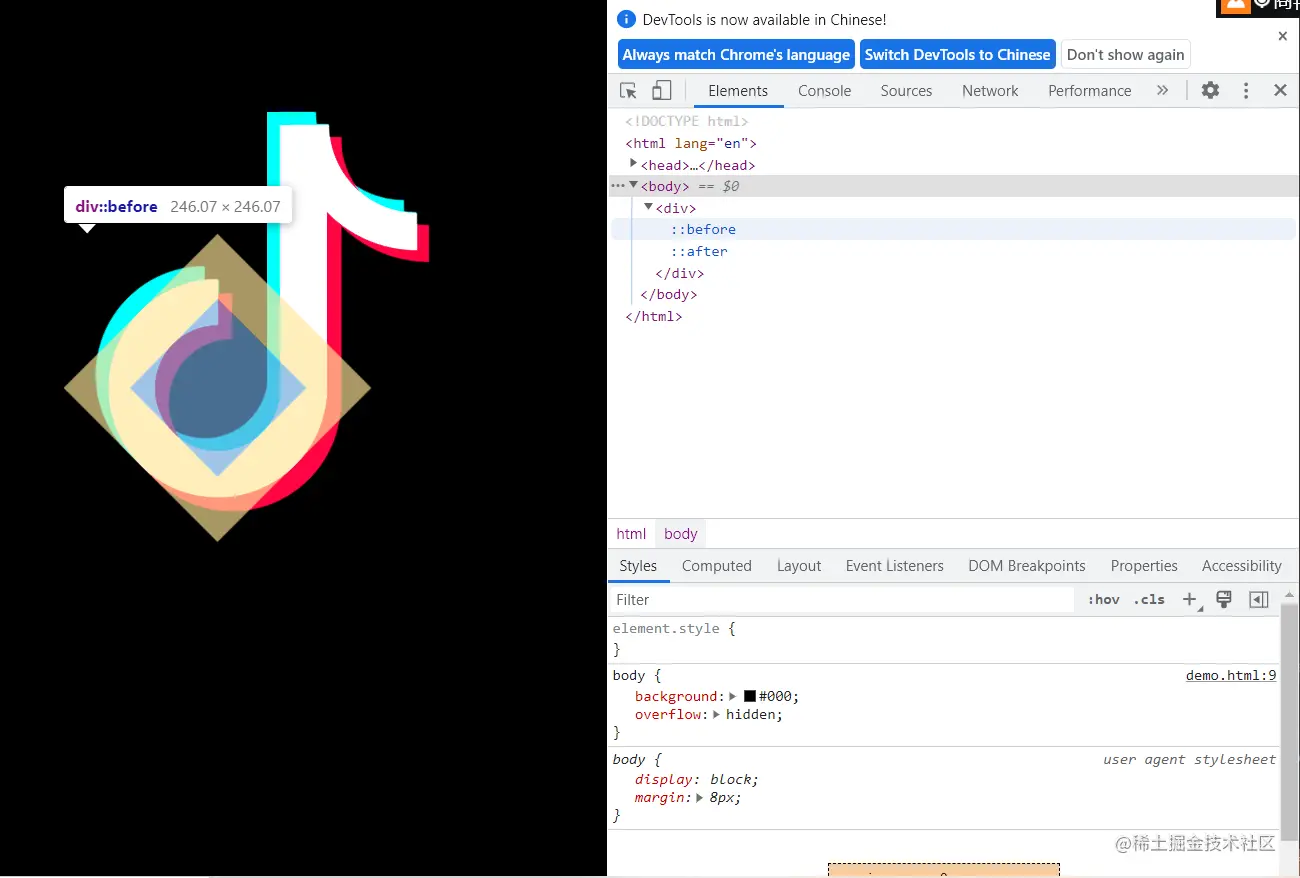Toggle the .cls class editor button
Screen dimensions: 1300x878
pos(1149,599)
